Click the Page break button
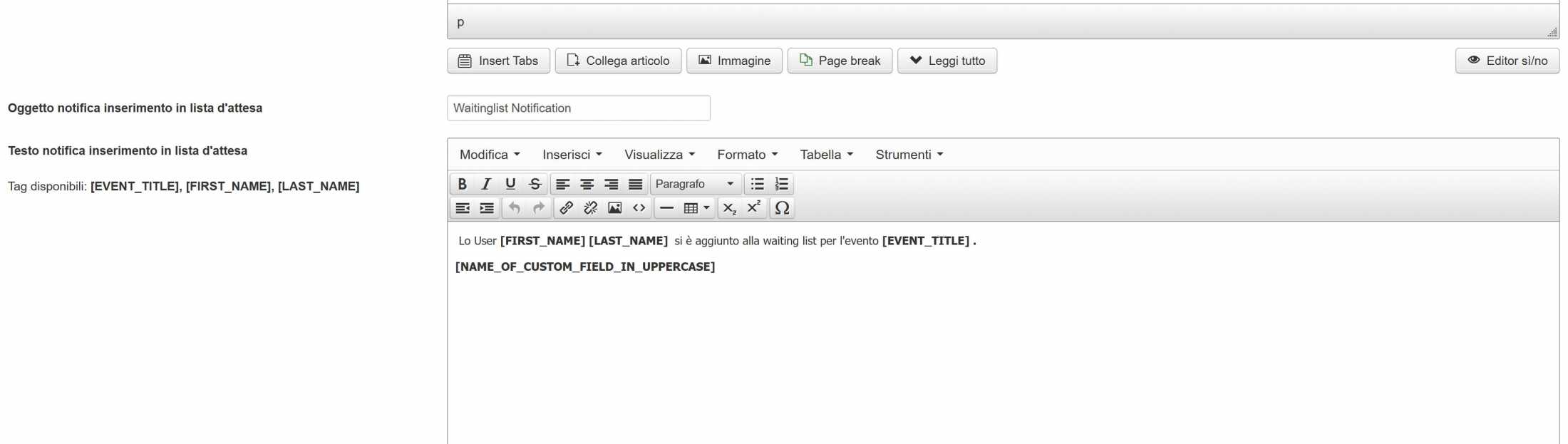This screenshot has width=1568, height=444. [840, 61]
